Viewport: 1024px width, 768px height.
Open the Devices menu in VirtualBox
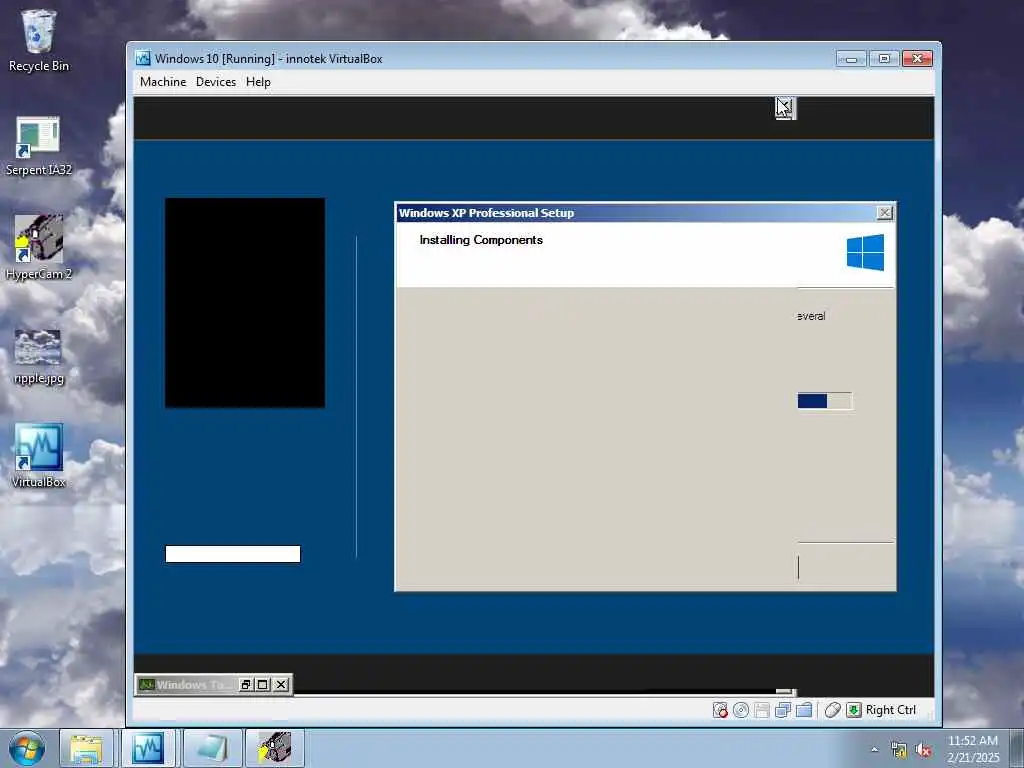tap(216, 82)
